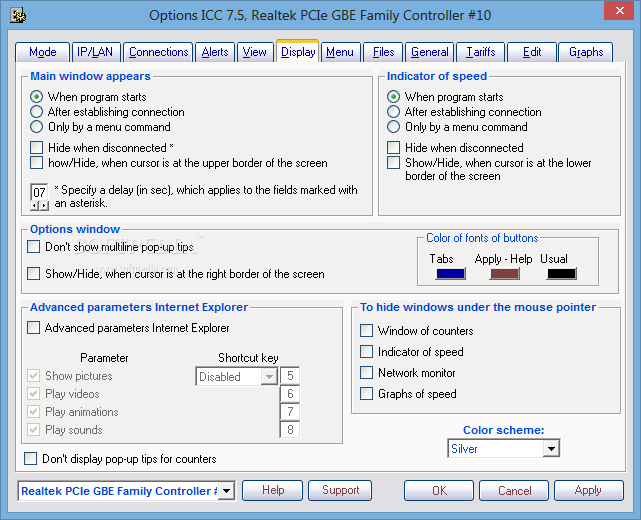Open the Tabs font color swatch

coord(450,273)
